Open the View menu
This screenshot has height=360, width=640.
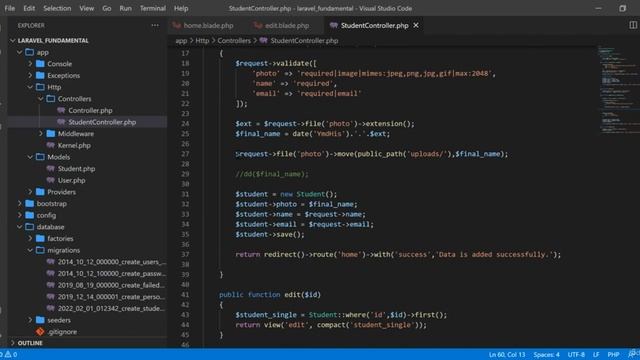87,8
